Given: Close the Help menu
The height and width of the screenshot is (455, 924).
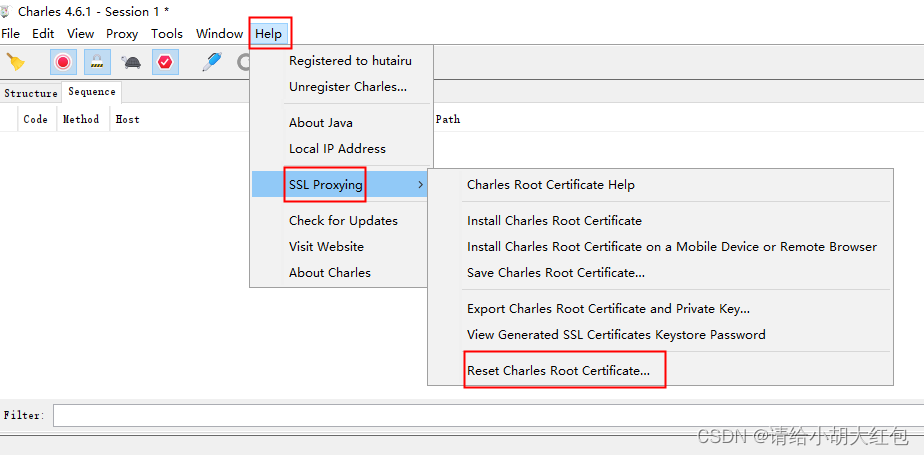Looking at the screenshot, I should [269, 34].
